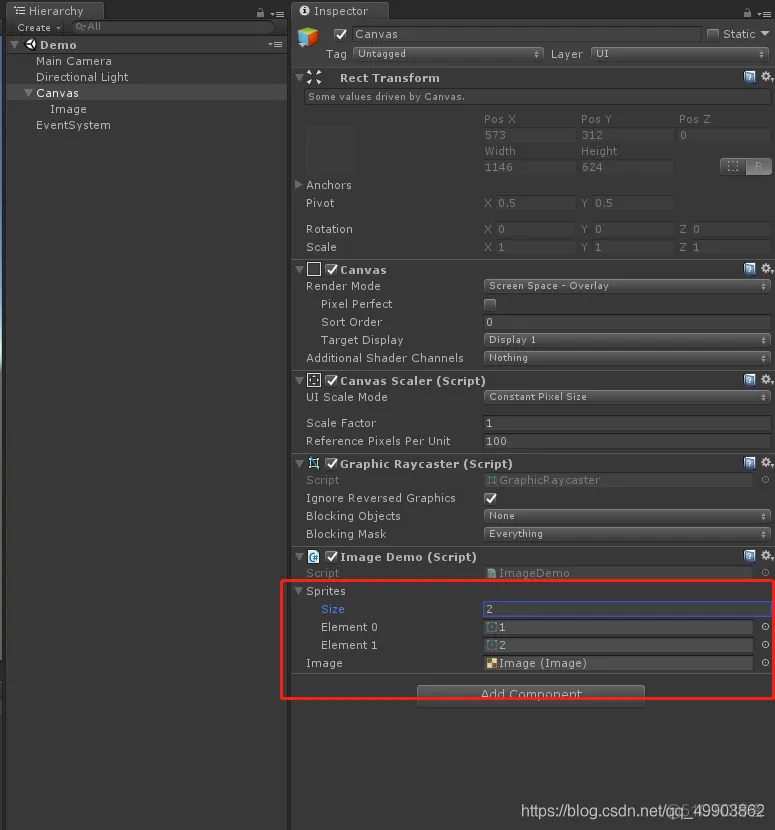
Task: Uncheck Ignore Reversed Graphics
Action: click(490, 498)
